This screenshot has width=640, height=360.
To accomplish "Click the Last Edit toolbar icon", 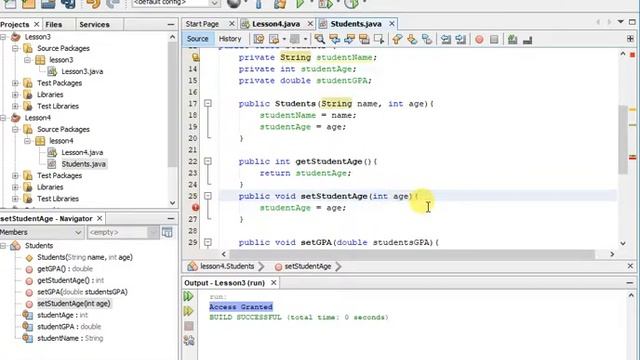I will (x=259, y=39).
